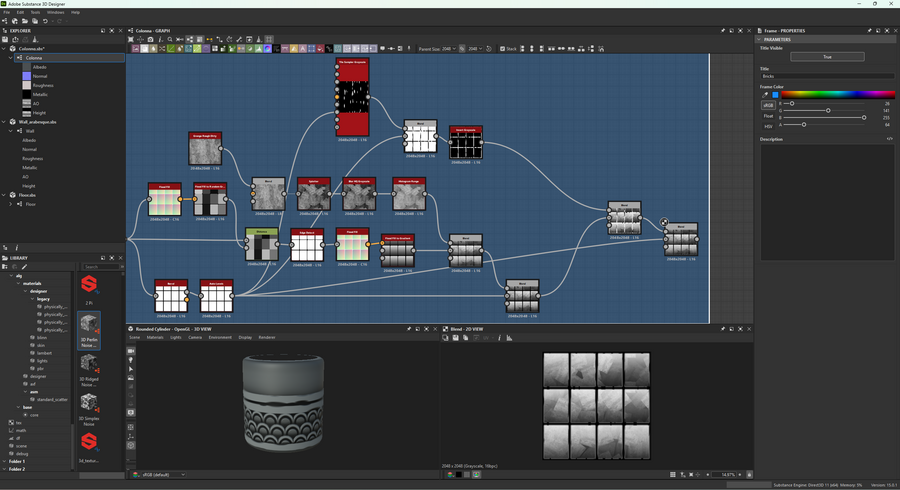
Task: Select the 3D Ridged Noise library thumbnail
Action: pos(89,363)
